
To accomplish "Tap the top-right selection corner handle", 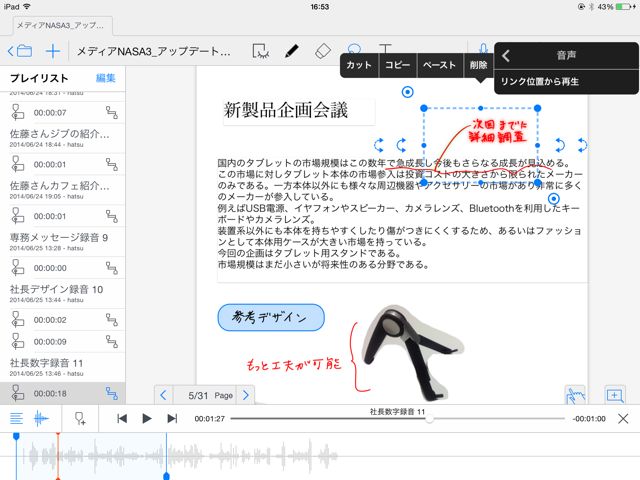I will pyautogui.click(x=538, y=108).
